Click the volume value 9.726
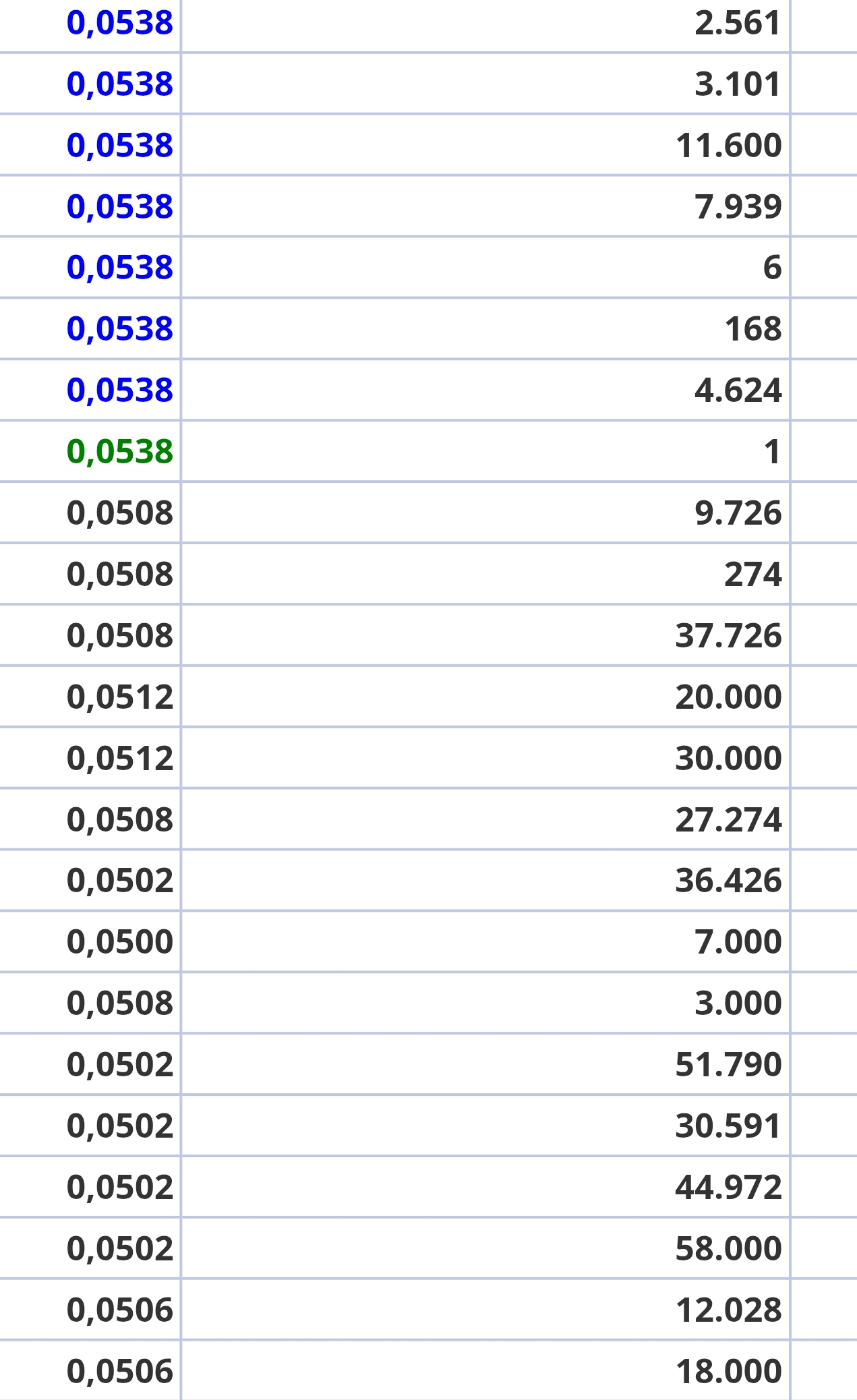 tap(738, 513)
